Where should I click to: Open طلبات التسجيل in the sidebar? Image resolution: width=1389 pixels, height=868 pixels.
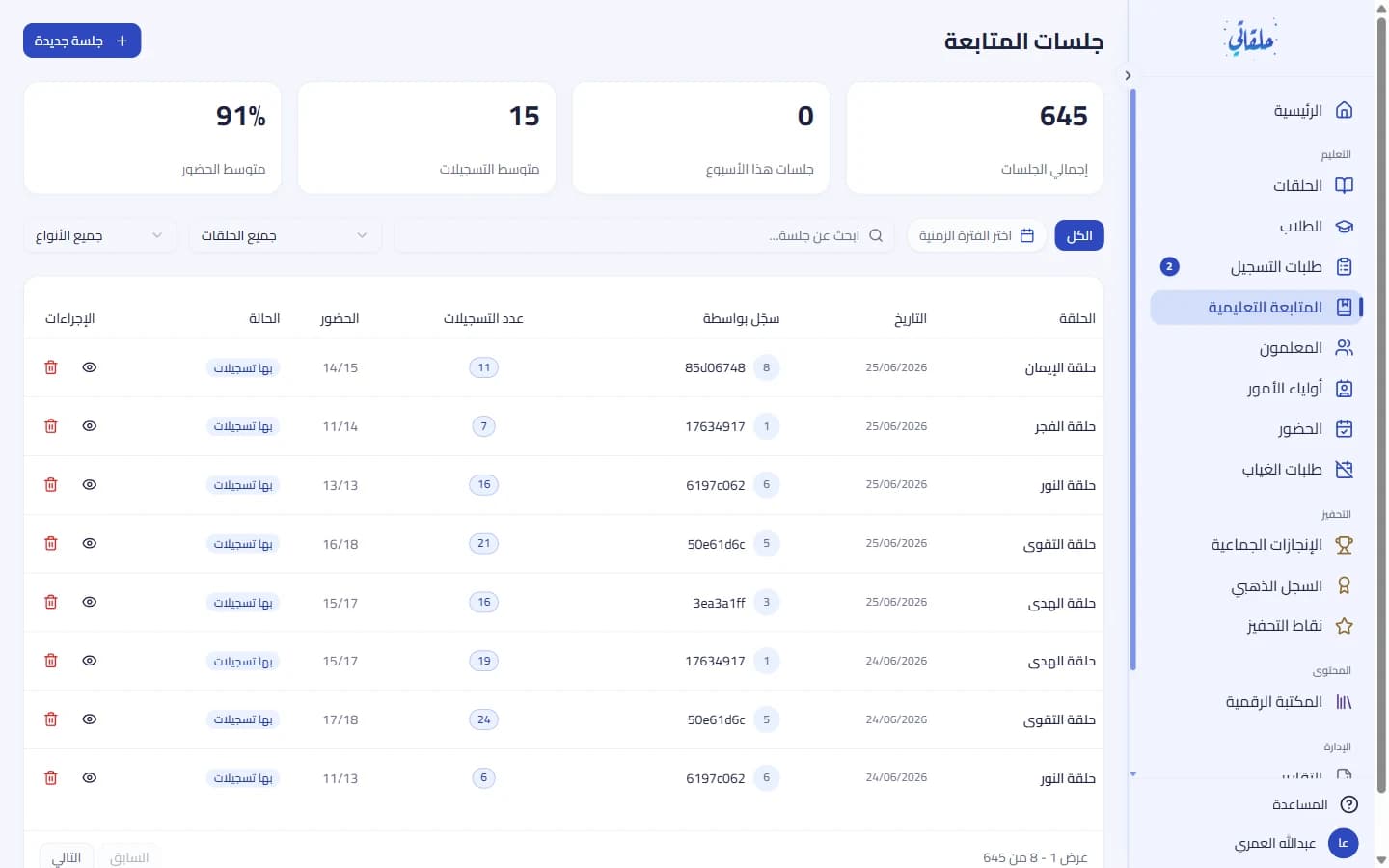tap(1256, 267)
